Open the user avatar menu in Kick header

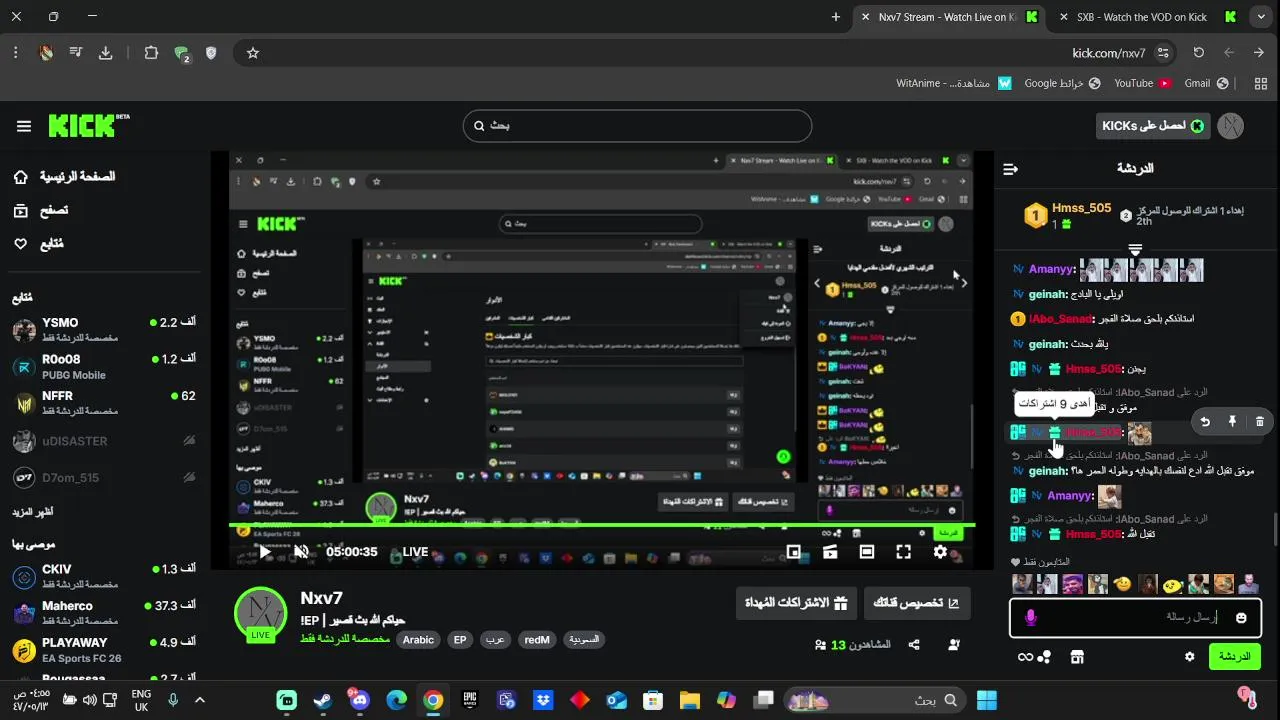(x=1231, y=126)
